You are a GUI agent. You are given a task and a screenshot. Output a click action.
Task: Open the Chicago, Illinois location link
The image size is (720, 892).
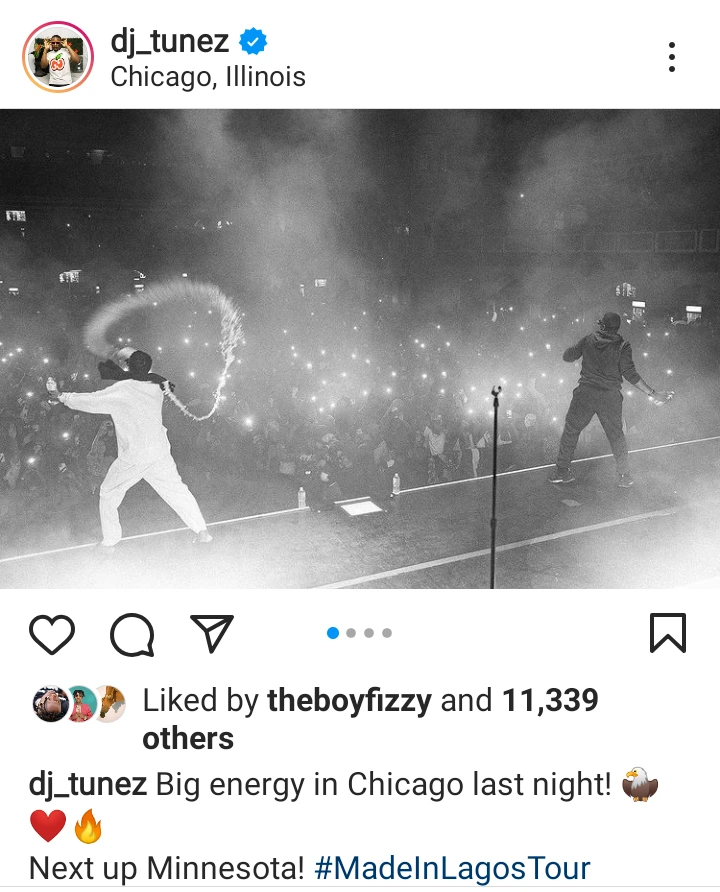(x=208, y=77)
